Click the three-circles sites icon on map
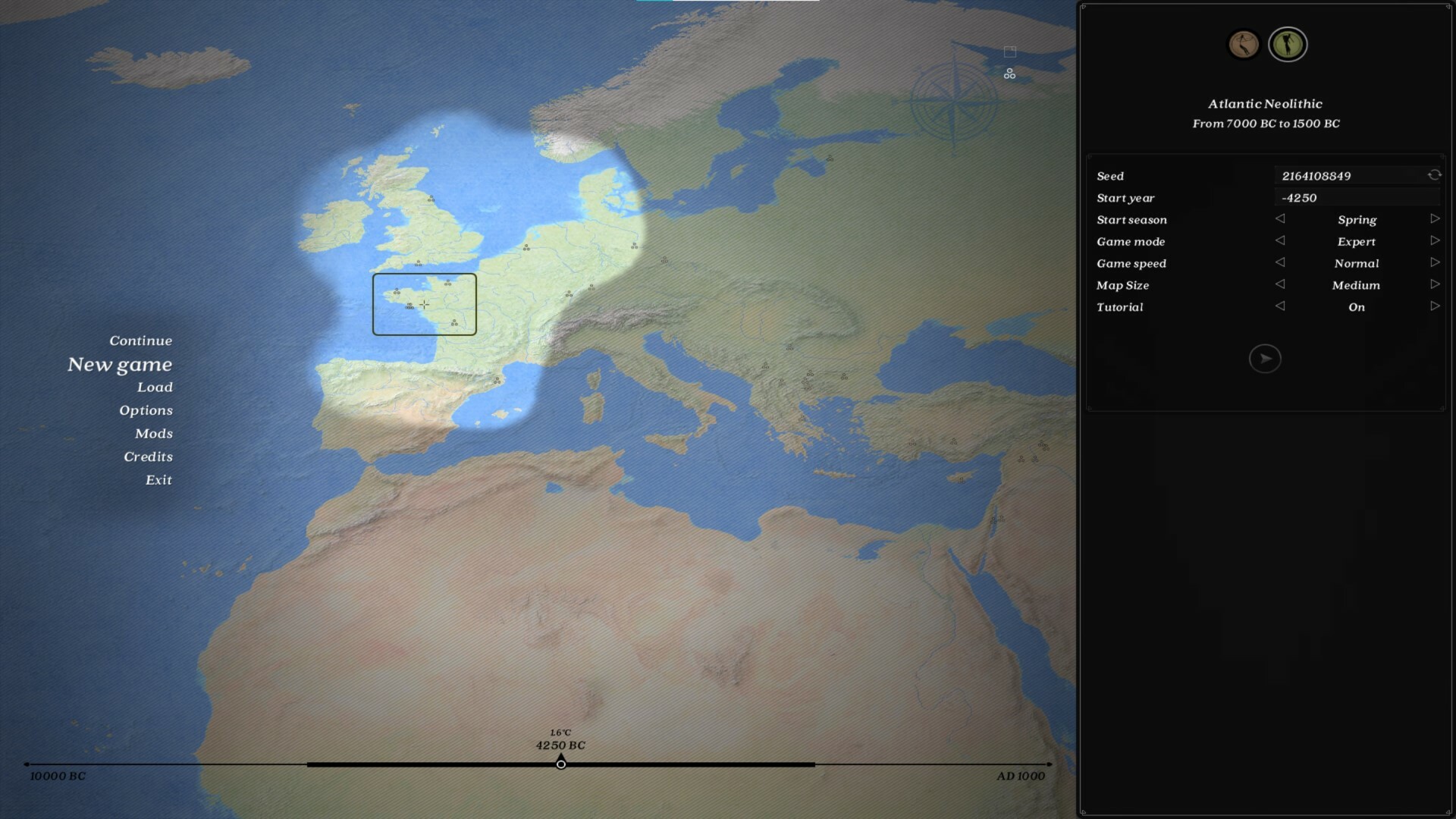The width and height of the screenshot is (1456, 819). click(1009, 74)
